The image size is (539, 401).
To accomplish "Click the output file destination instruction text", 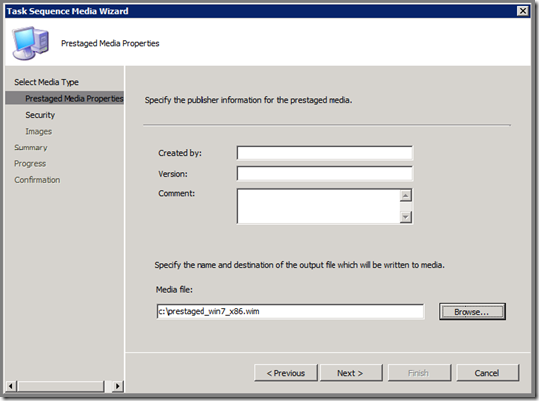I will coord(299,265).
